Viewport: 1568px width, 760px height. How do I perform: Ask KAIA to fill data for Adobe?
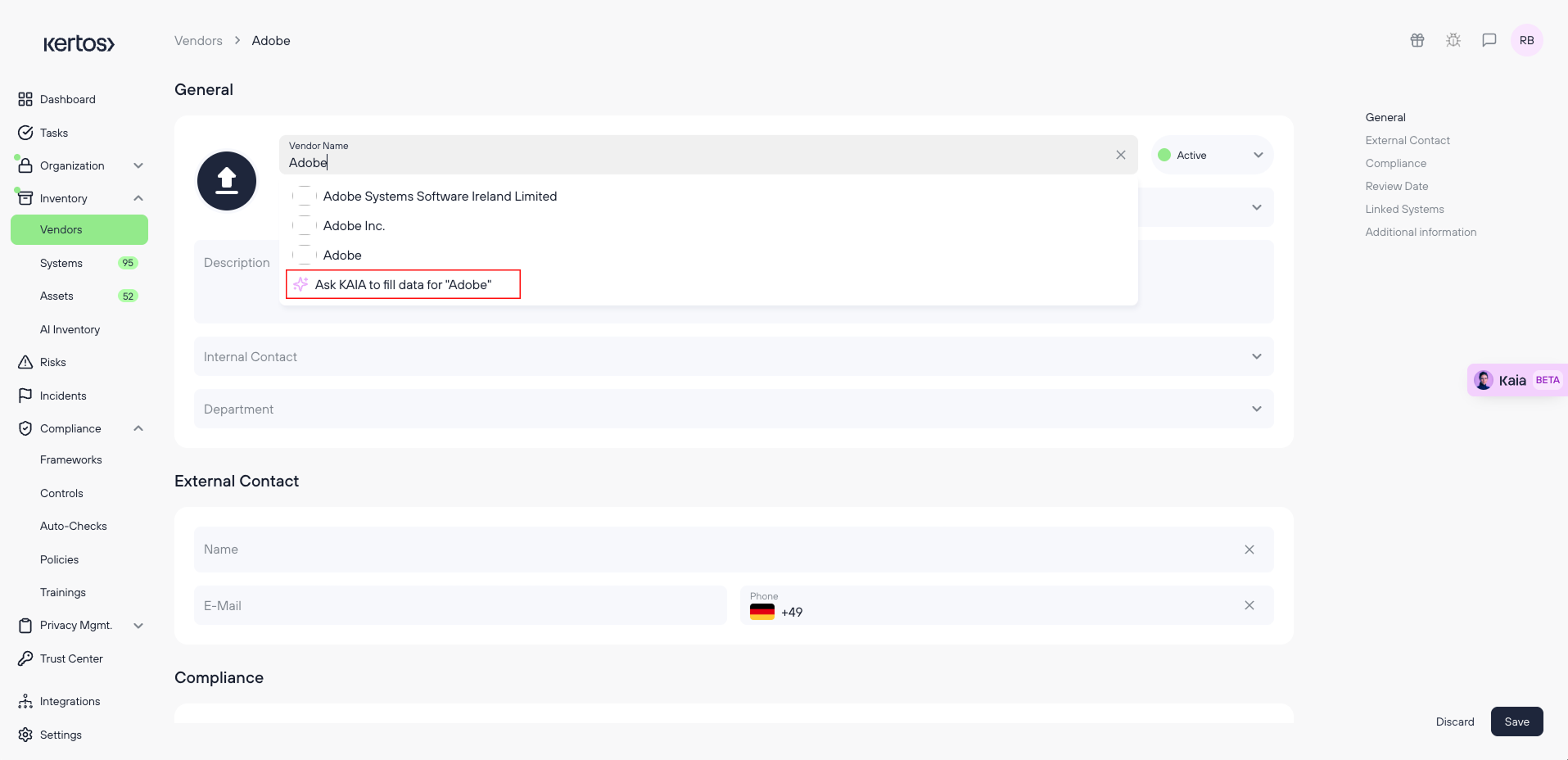403,284
